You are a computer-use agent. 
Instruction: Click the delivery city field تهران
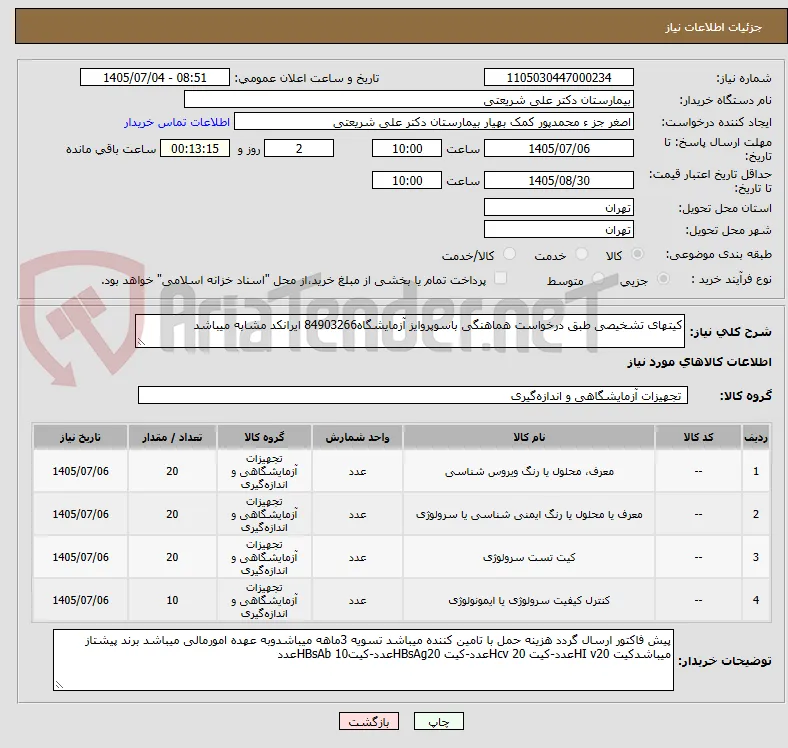pyautogui.click(x=558, y=229)
